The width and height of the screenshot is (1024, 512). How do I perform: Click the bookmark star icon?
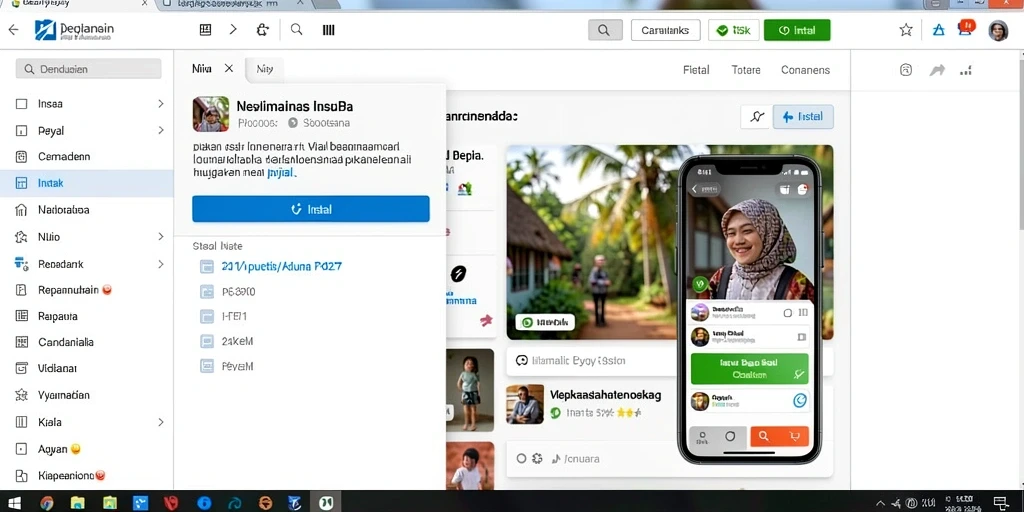point(906,29)
